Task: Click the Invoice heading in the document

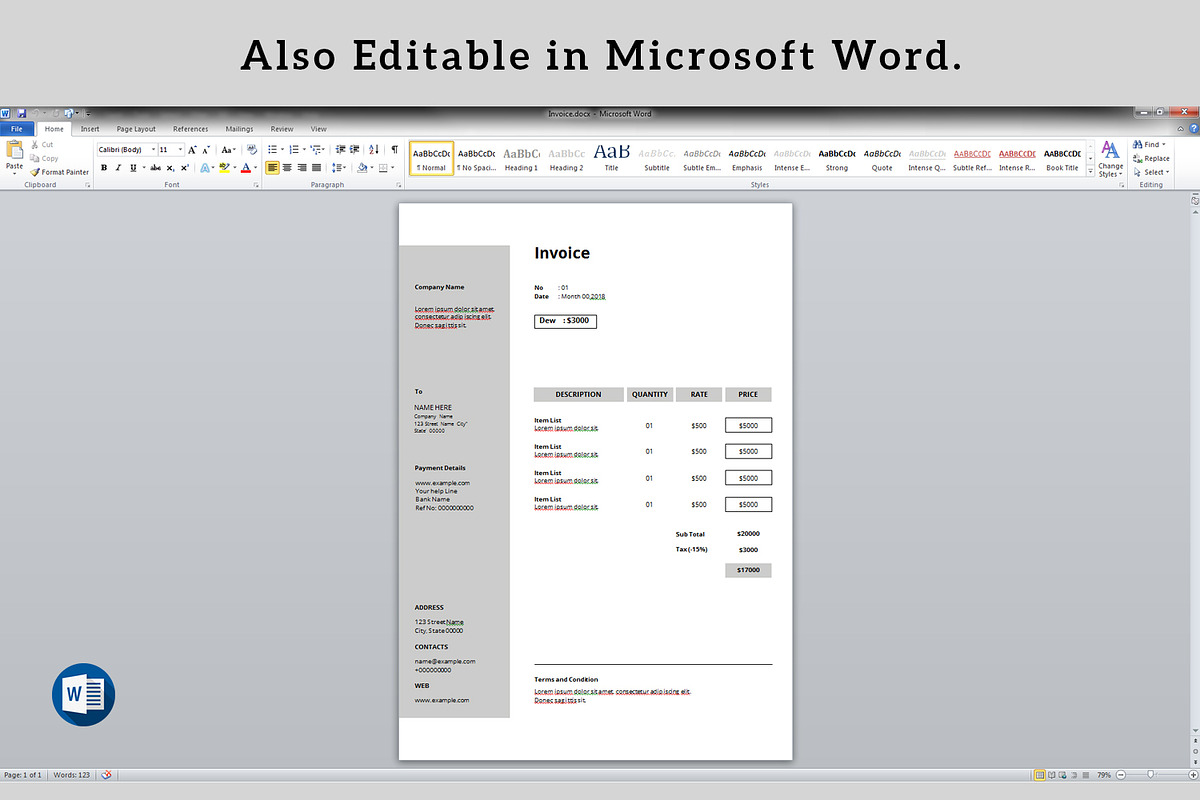Action: (562, 253)
